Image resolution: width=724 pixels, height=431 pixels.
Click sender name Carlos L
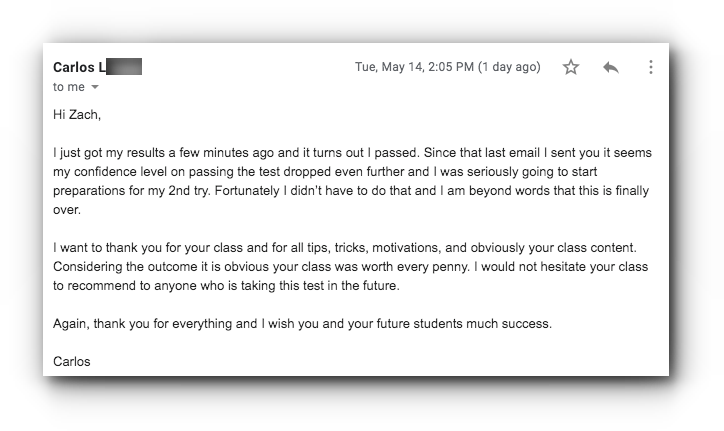point(79,67)
